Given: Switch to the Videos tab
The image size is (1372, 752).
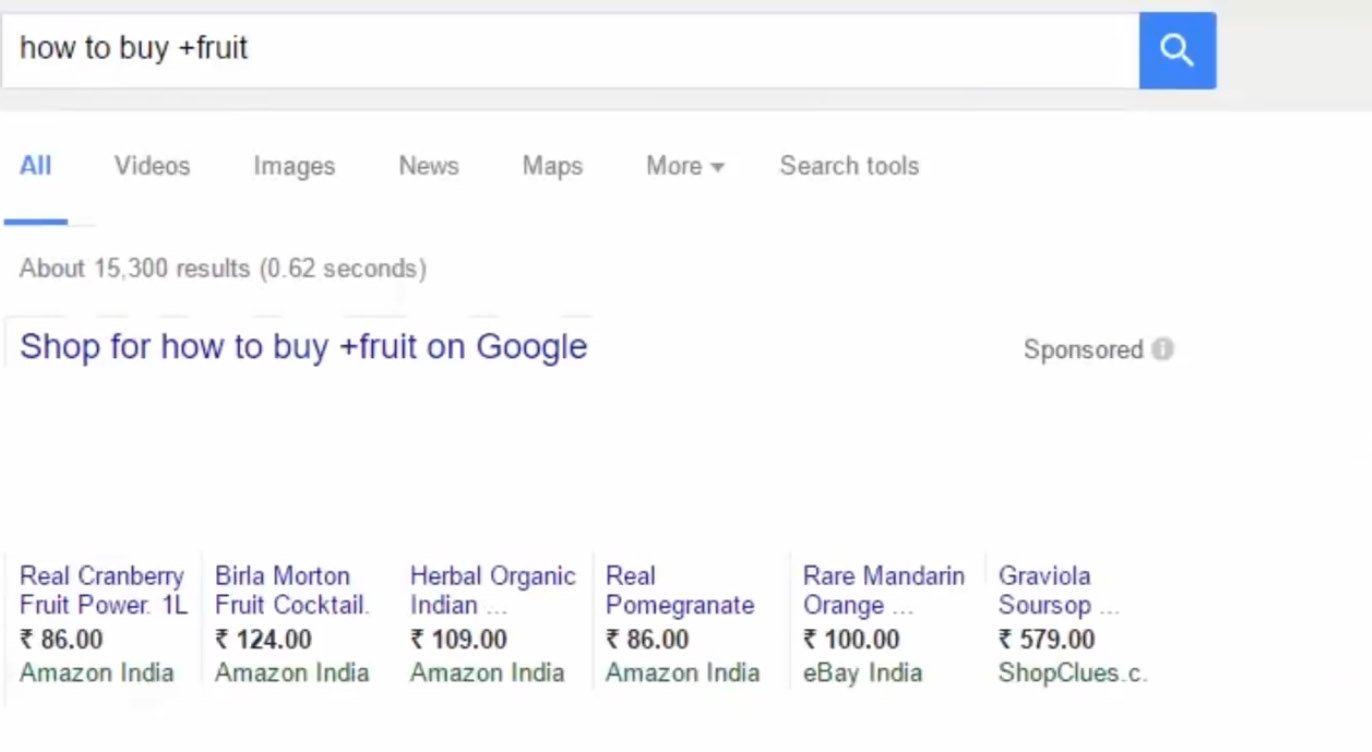Looking at the screenshot, I should [x=152, y=166].
